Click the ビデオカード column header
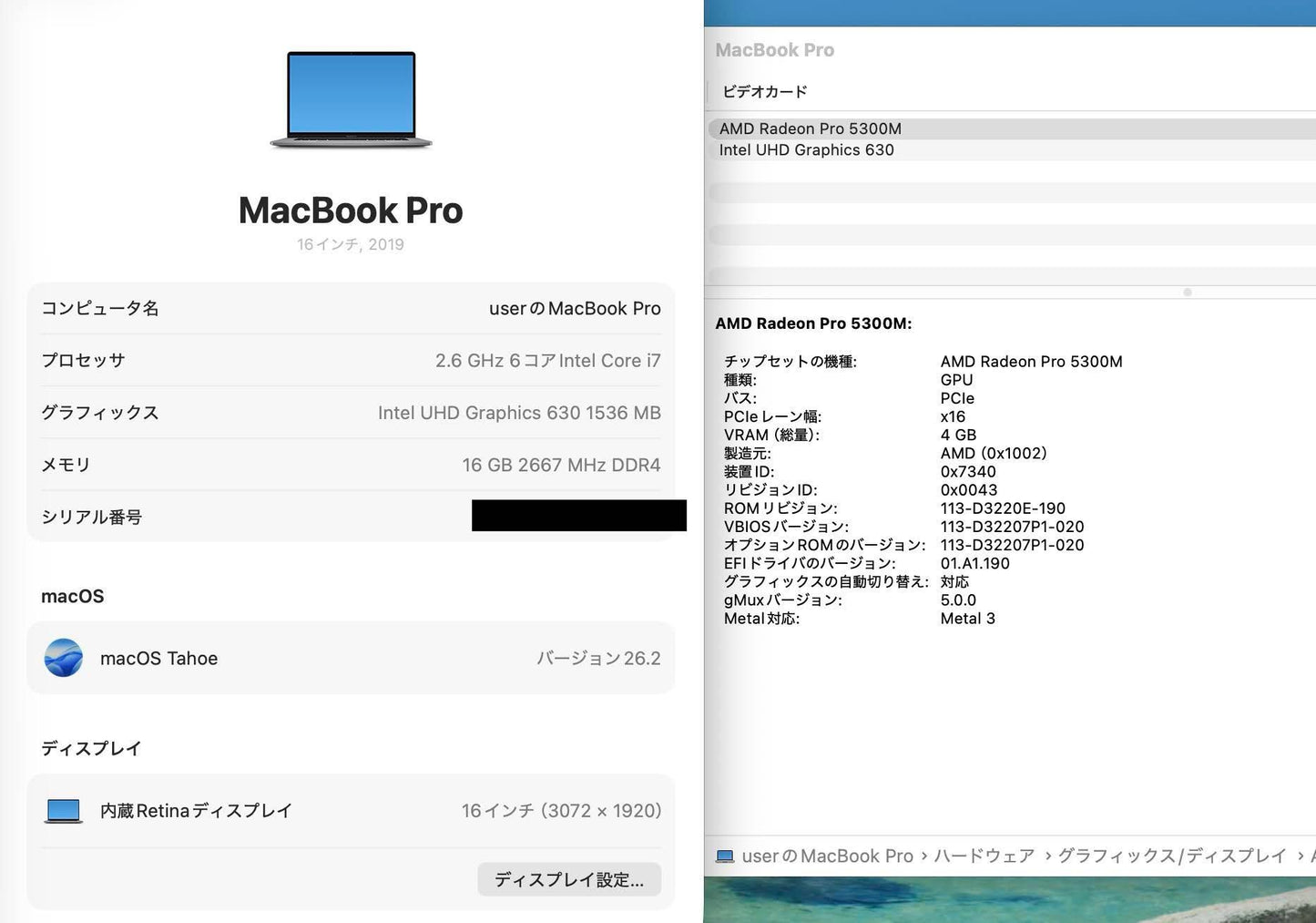Viewport: 1316px width, 923px height. (765, 91)
